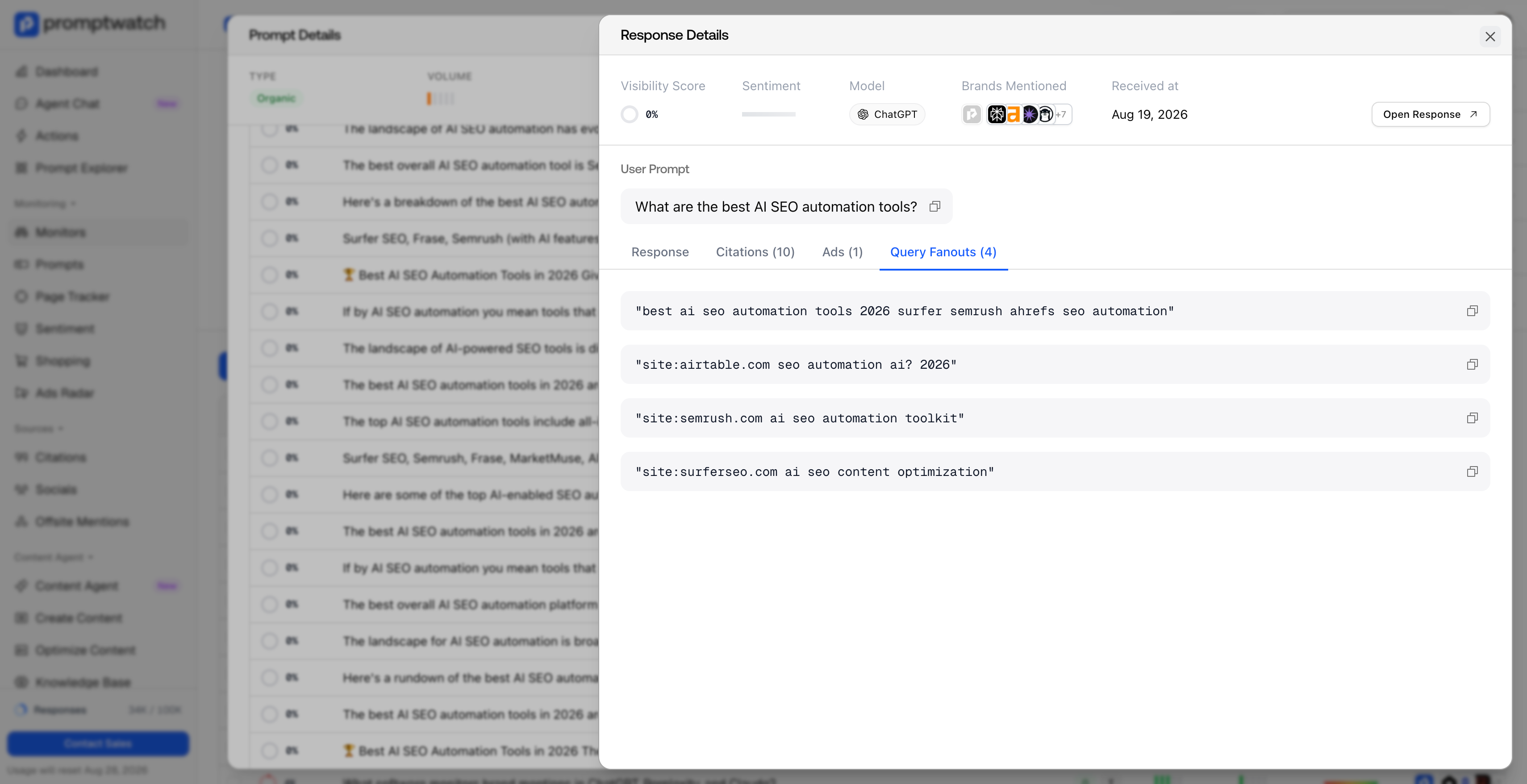
Task: Click the Open Response button
Action: pyautogui.click(x=1431, y=114)
